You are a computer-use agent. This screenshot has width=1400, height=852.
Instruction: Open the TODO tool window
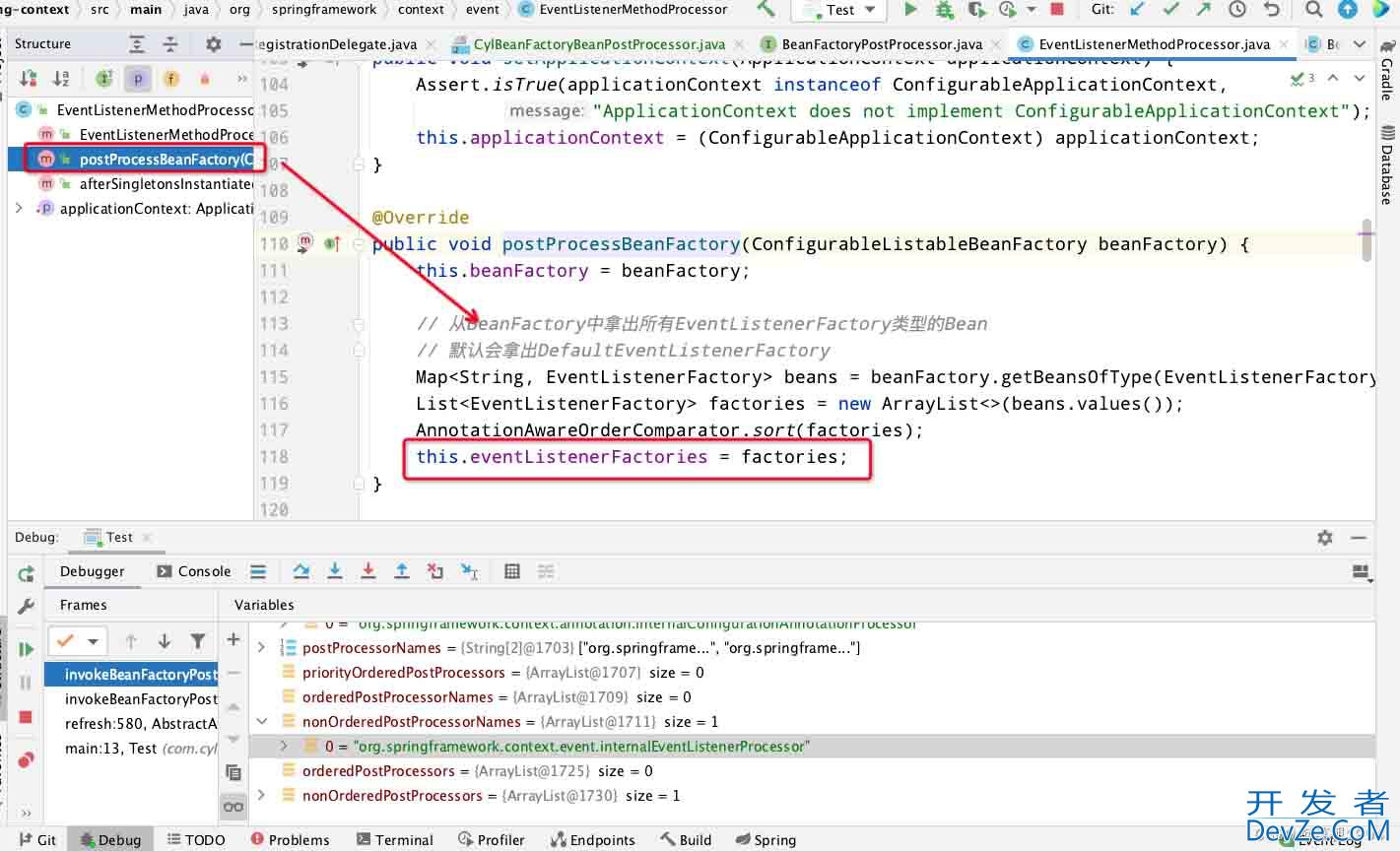[195, 840]
